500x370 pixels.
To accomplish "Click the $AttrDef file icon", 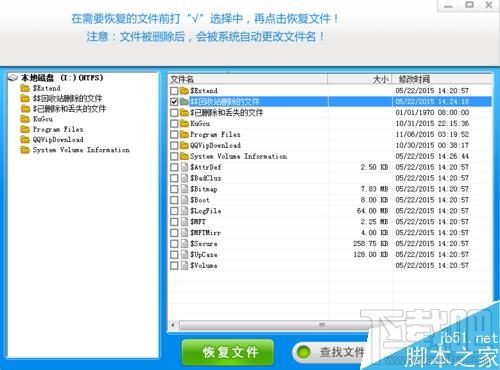I will [x=184, y=167].
